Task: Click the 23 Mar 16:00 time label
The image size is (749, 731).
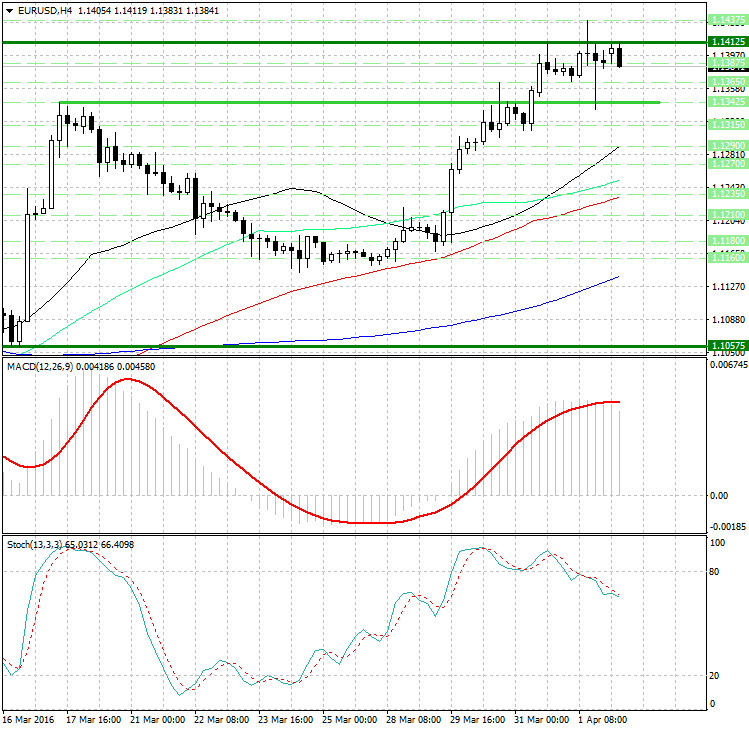Action: (x=285, y=720)
